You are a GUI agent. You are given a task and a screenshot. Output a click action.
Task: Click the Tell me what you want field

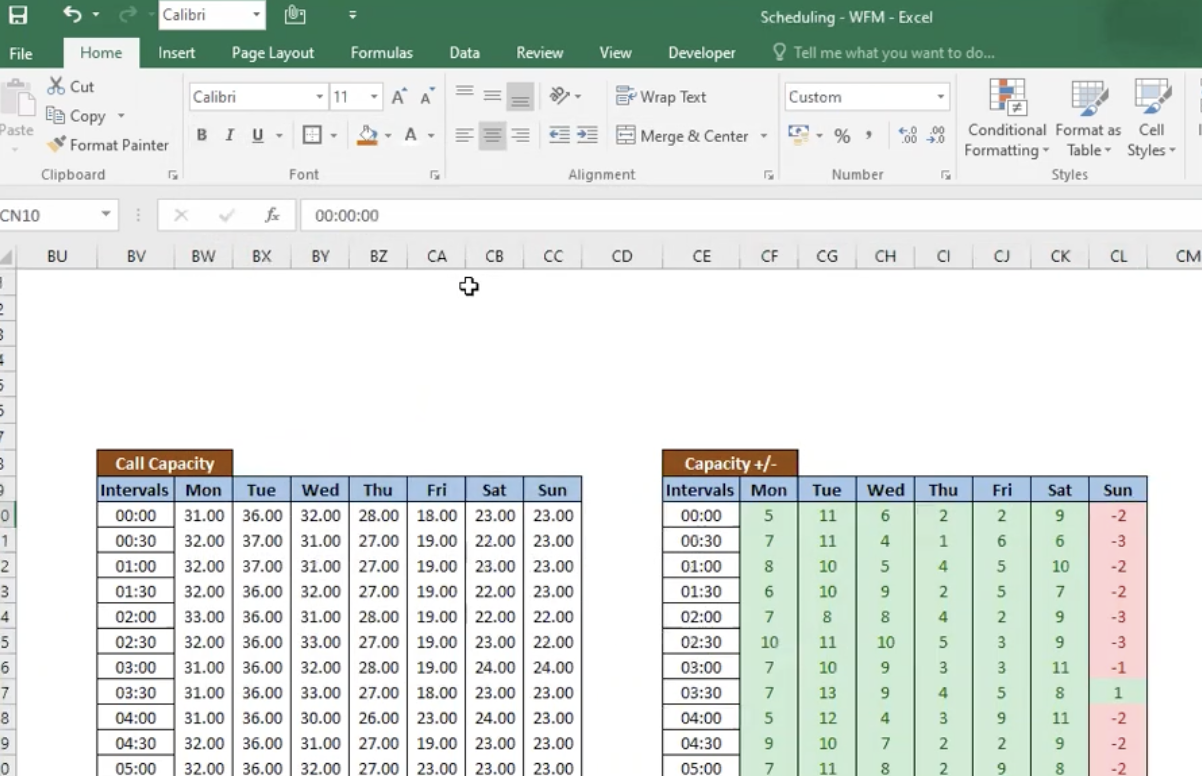(893, 53)
